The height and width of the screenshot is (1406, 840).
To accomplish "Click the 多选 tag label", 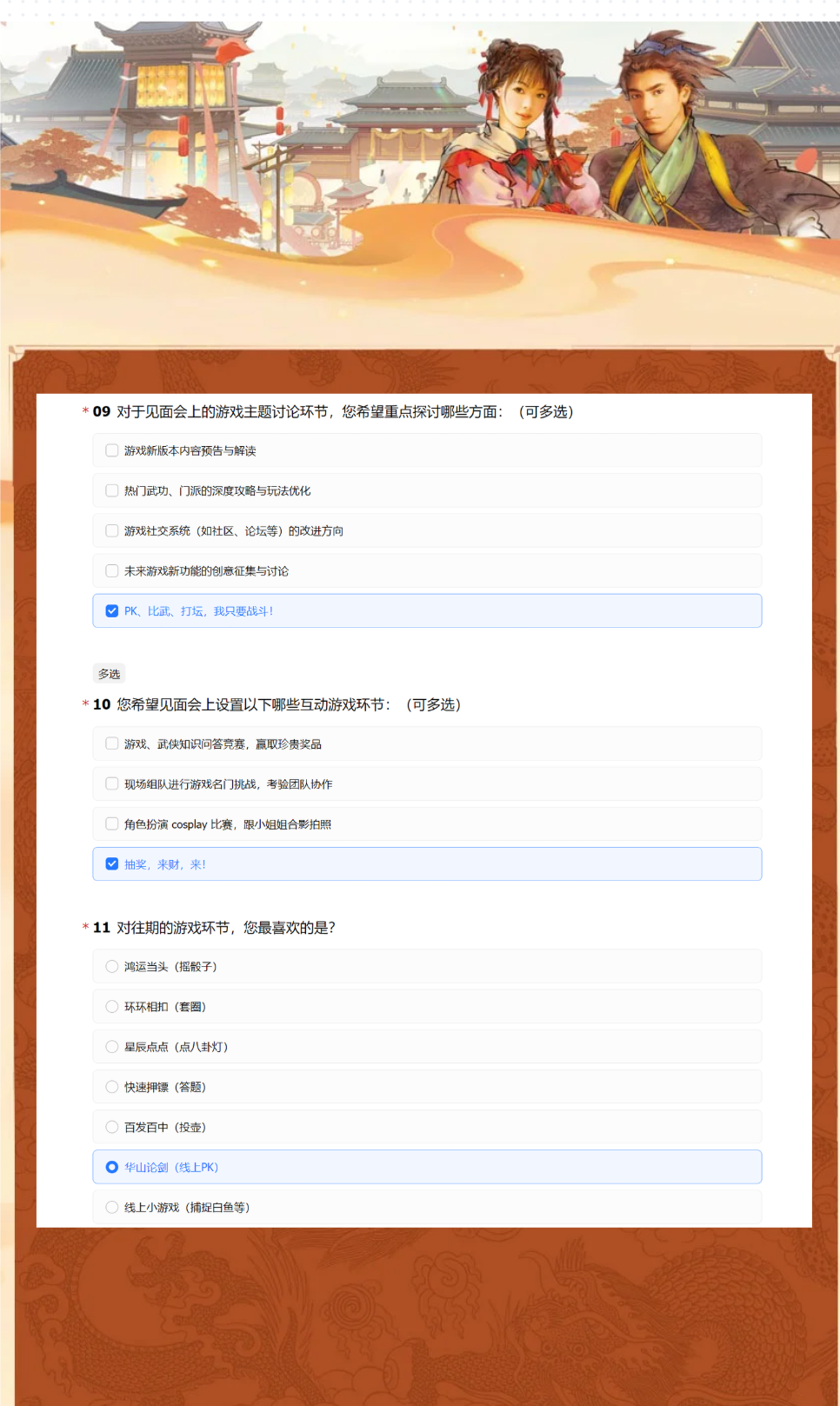I will 110,674.
